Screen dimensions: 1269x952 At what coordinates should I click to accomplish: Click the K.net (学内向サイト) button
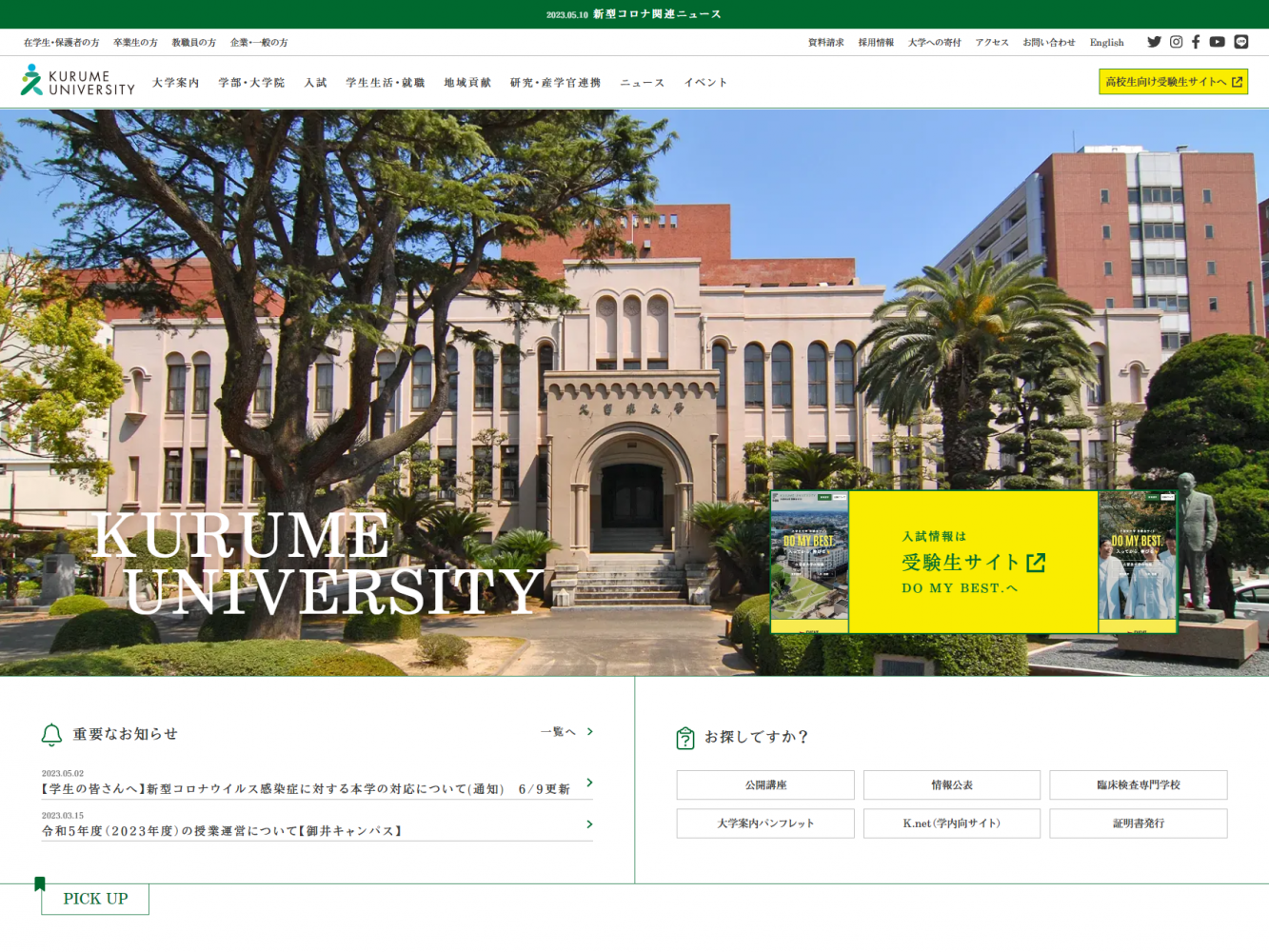click(952, 823)
